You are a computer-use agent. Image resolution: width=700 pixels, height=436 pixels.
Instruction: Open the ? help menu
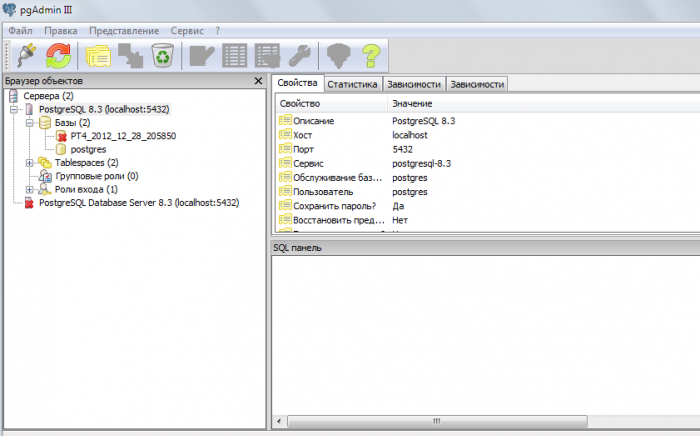coord(217,31)
